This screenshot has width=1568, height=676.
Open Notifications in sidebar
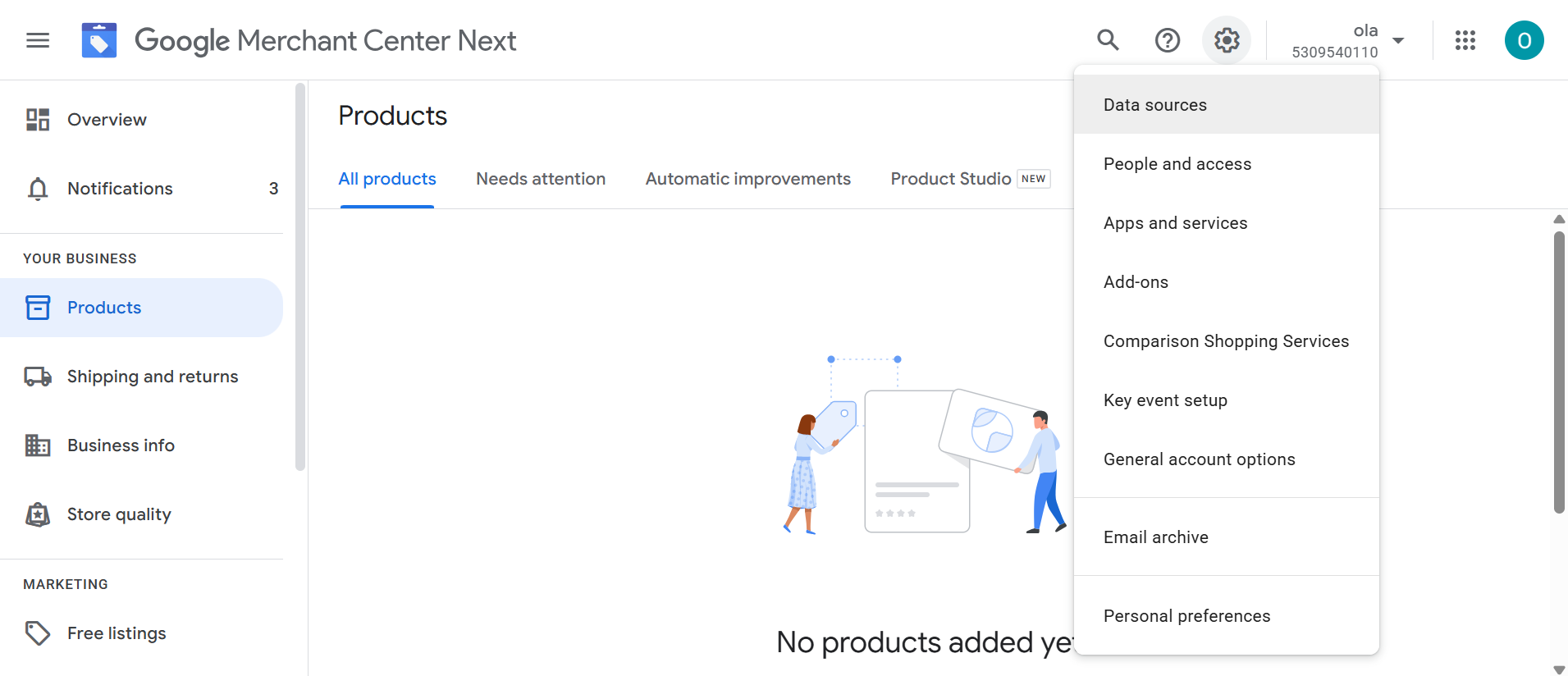tap(141, 189)
